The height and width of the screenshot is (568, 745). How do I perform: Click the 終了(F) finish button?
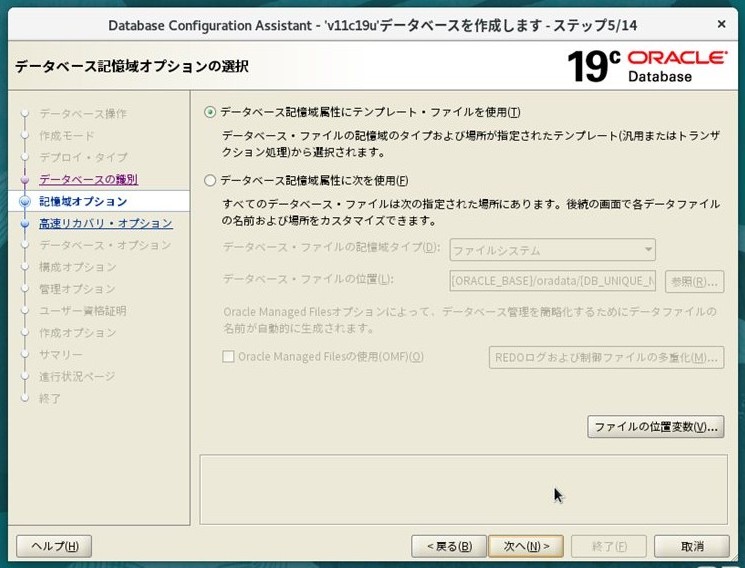[x=609, y=546]
